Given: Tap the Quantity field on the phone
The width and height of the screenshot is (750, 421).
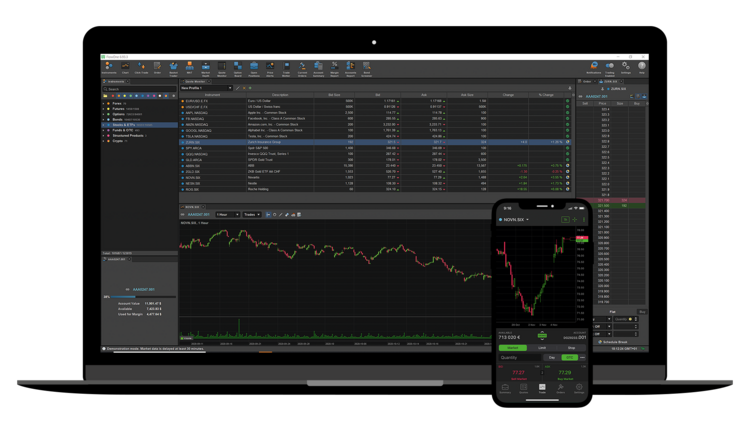Looking at the screenshot, I should tap(519, 357).
